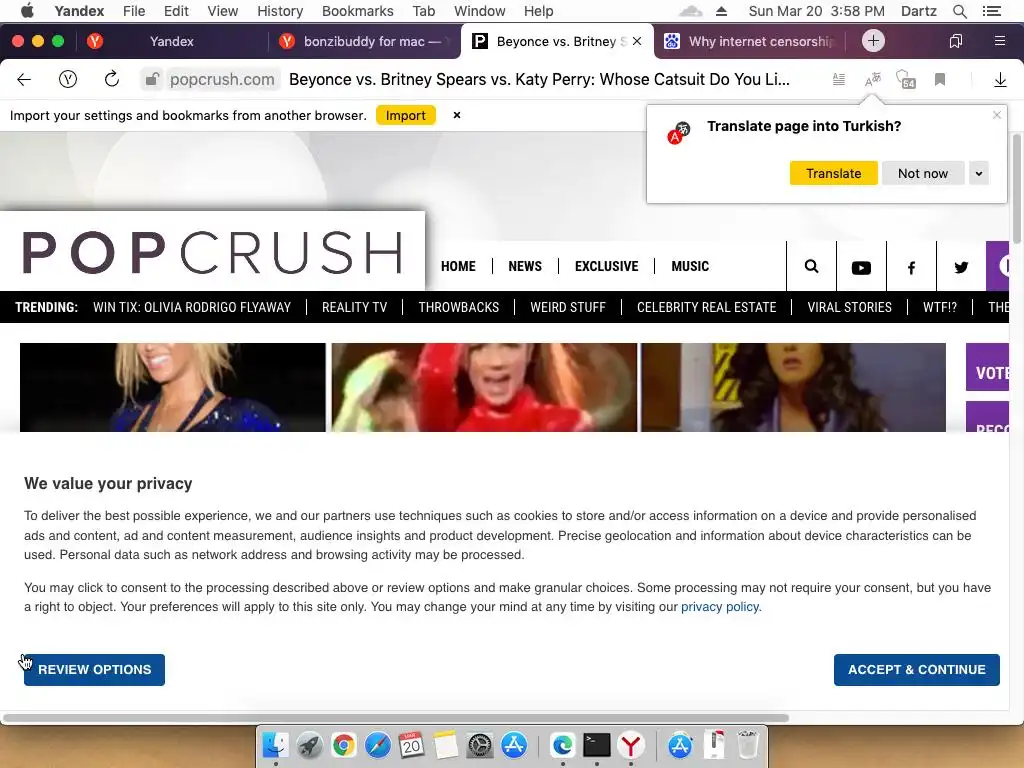Image resolution: width=1024 pixels, height=768 pixels.
Task: Click the Import settings button
Action: [406, 116]
